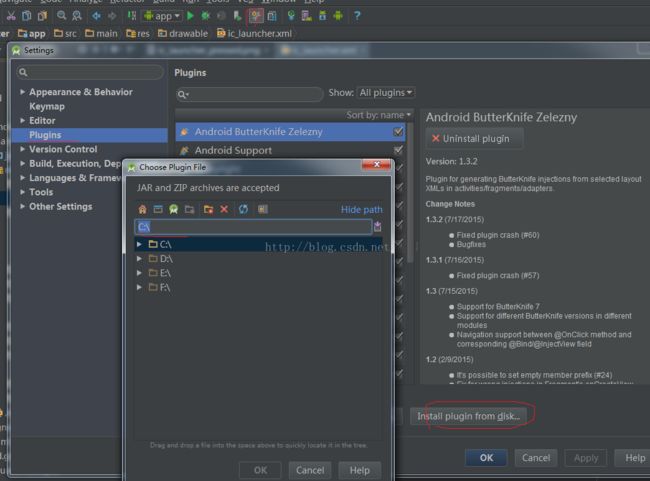Image resolution: width=650 pixels, height=481 pixels.
Task: Click Cancel in the Choose Plugin File dialog
Action: (310, 470)
